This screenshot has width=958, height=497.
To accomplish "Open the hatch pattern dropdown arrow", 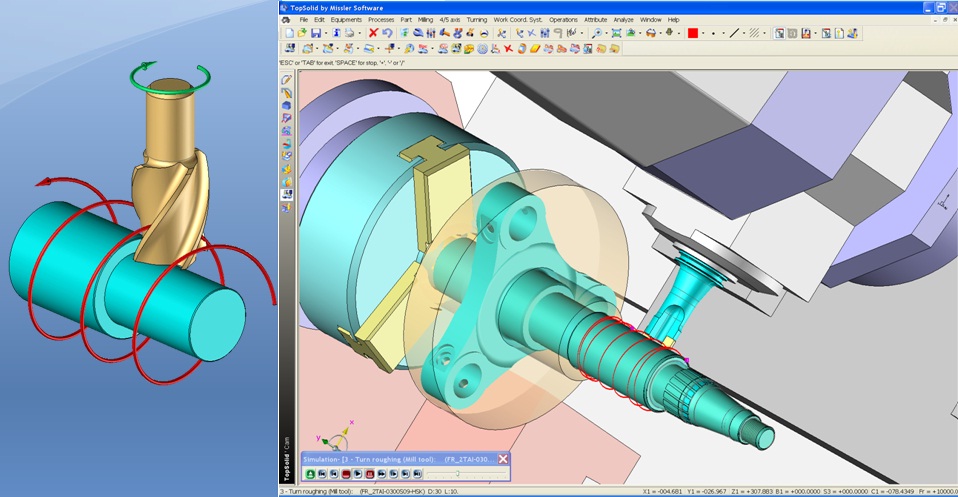I will coord(764,33).
